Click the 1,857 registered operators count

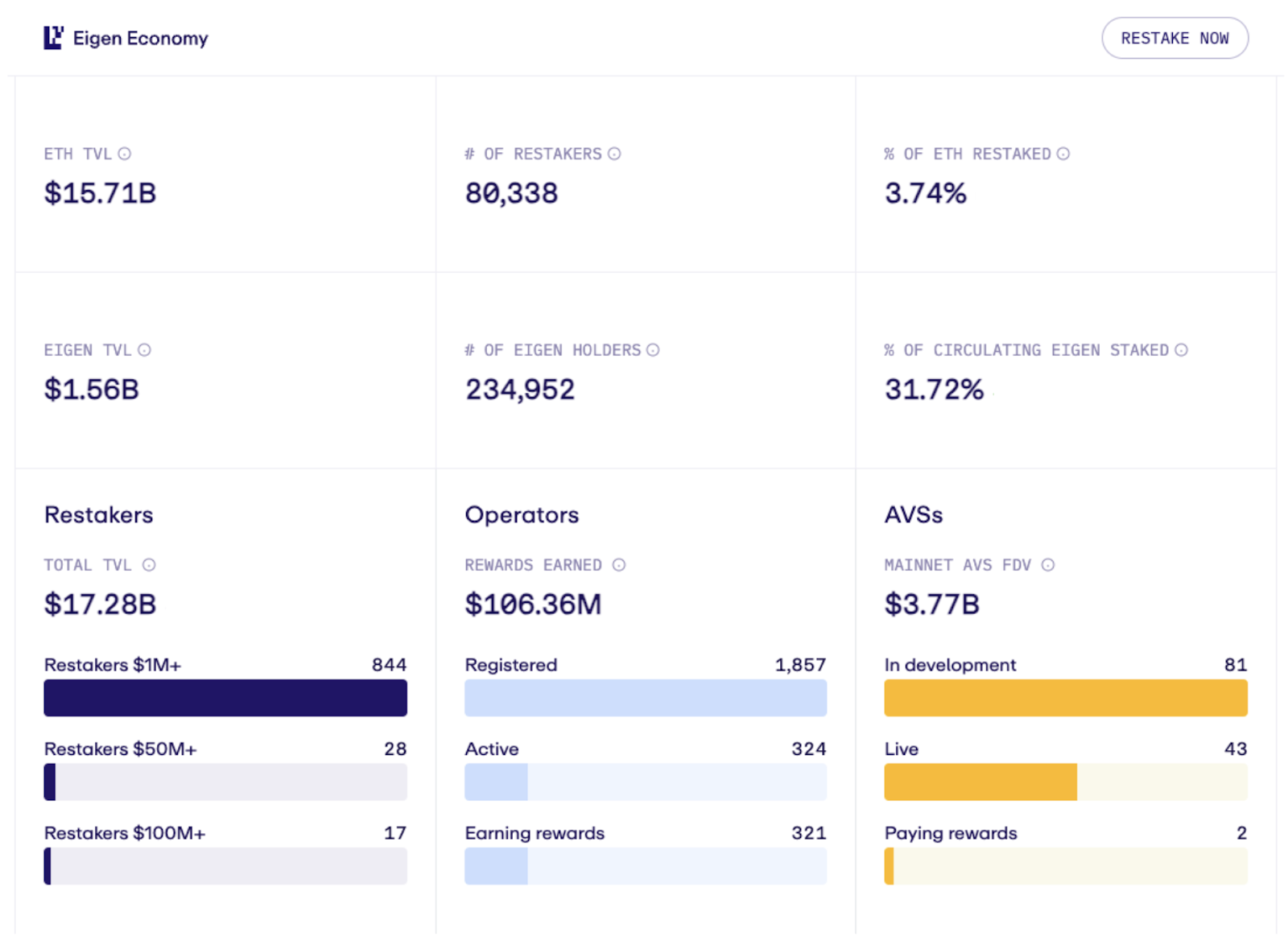[x=801, y=666]
